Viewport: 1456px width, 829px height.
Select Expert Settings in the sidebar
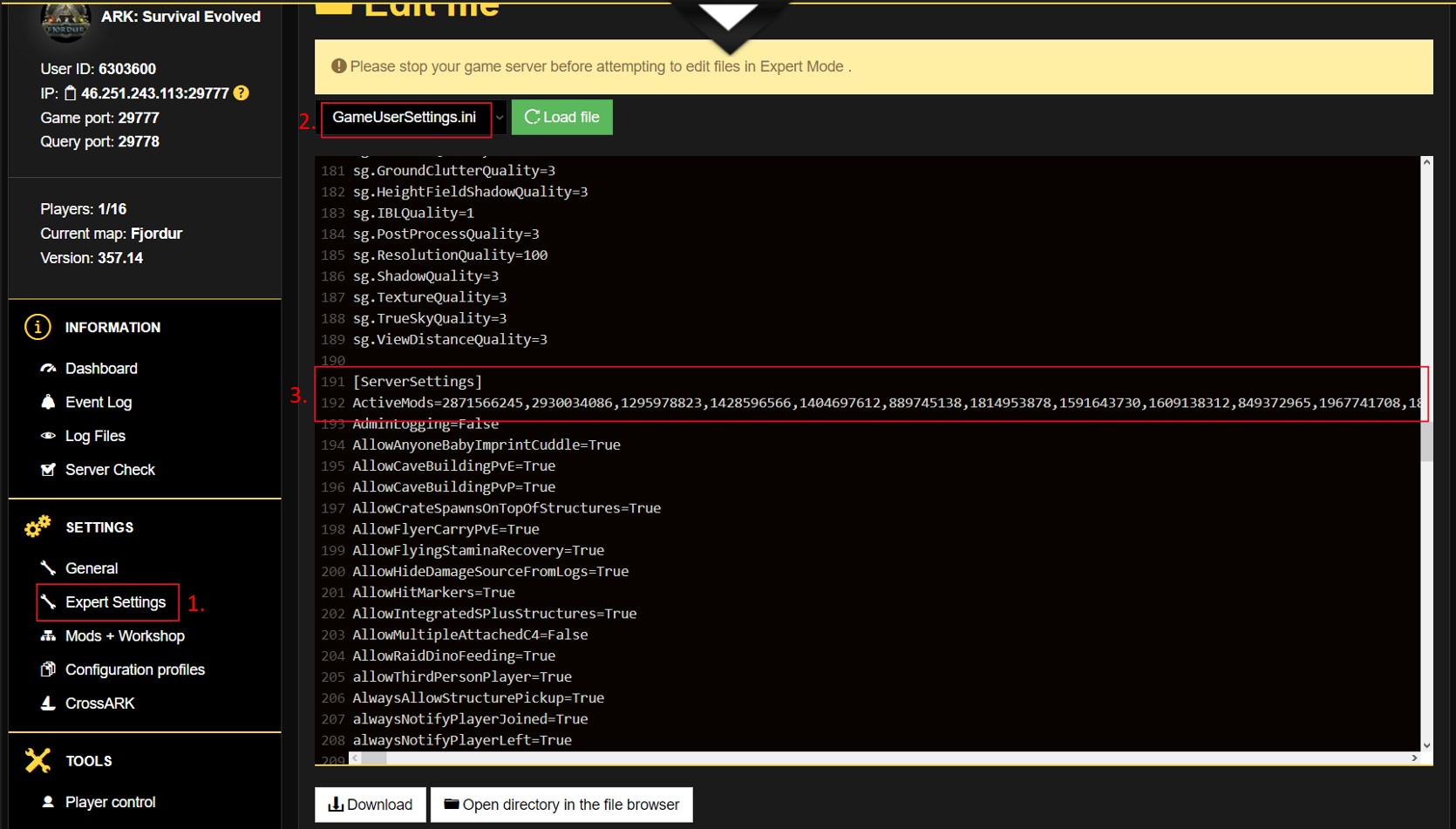(x=115, y=602)
